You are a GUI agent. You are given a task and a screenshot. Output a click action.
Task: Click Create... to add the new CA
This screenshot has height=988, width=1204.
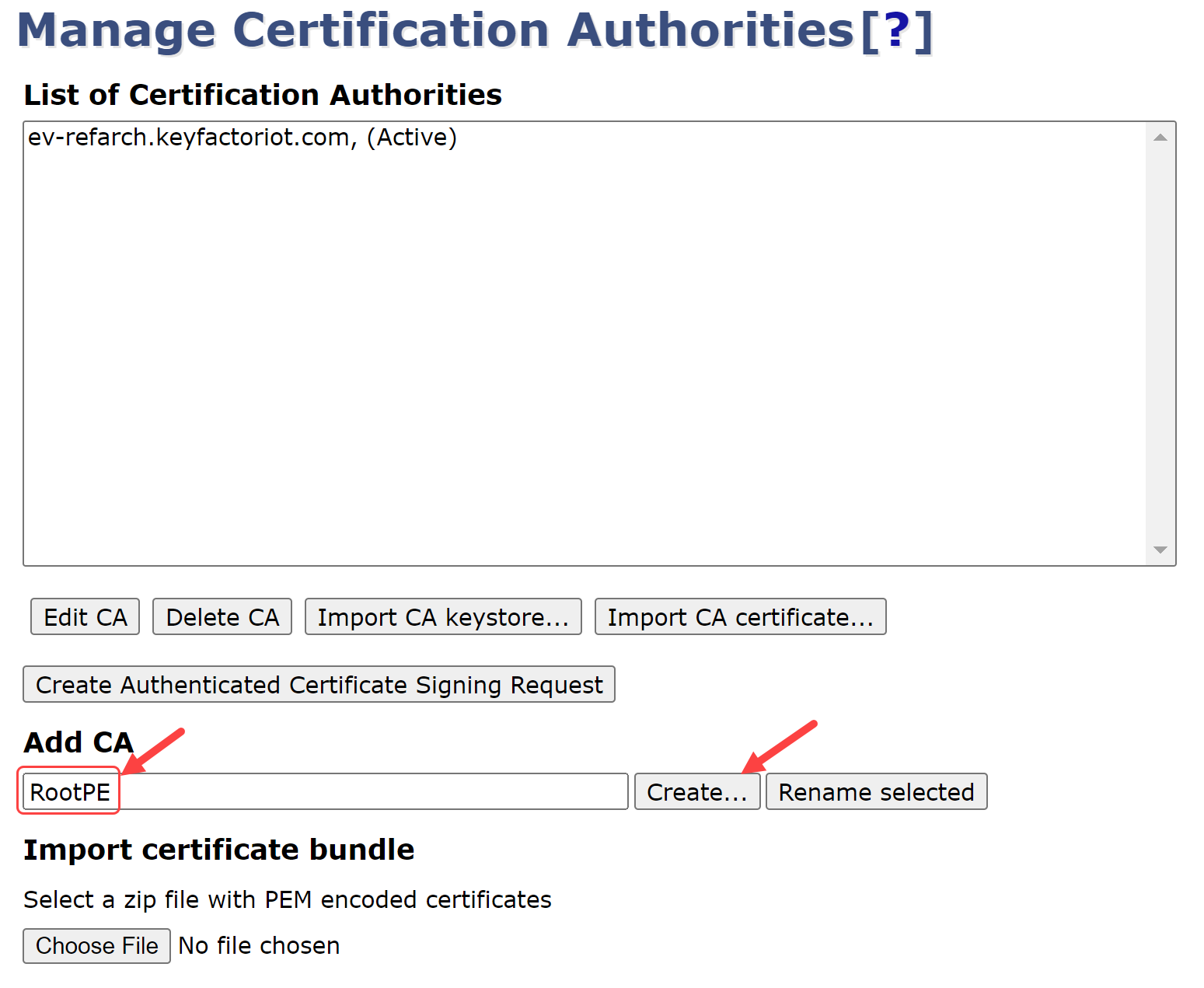coord(696,792)
